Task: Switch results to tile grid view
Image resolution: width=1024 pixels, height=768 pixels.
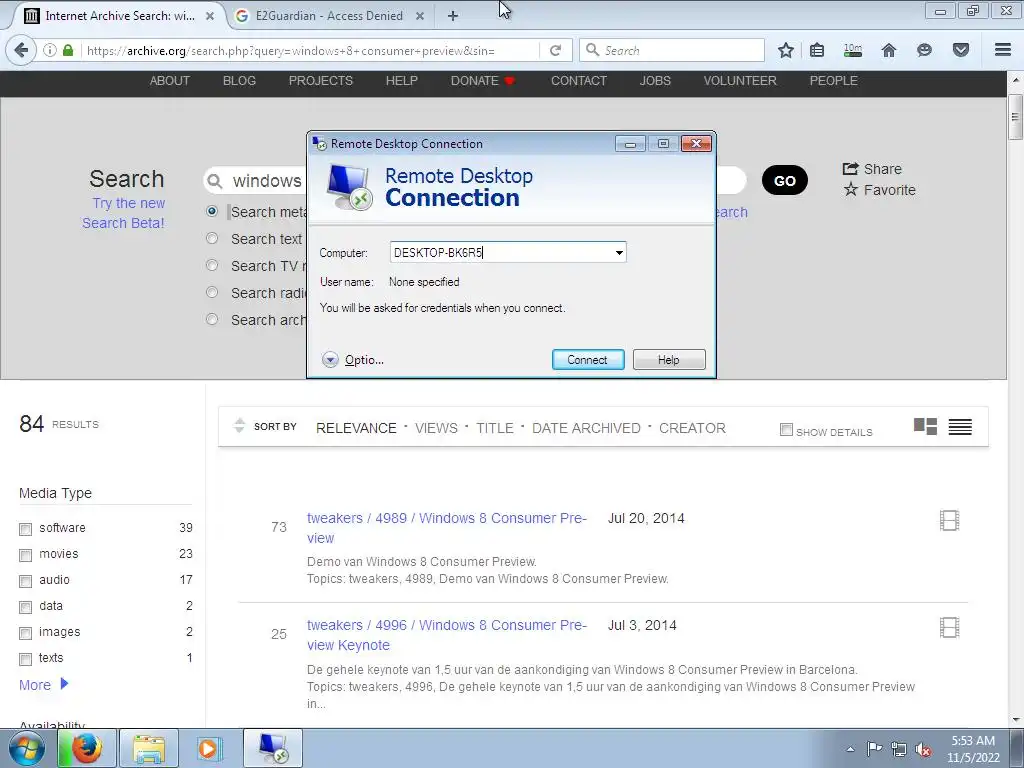Action: coord(925,426)
